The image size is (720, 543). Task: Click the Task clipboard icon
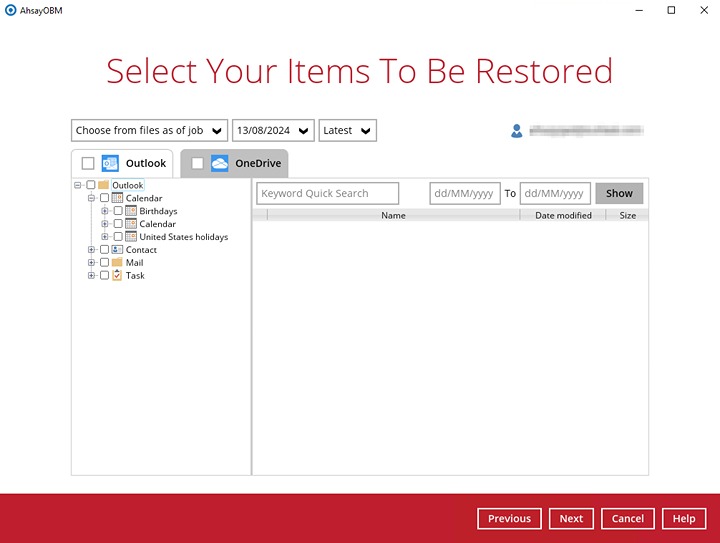117,275
